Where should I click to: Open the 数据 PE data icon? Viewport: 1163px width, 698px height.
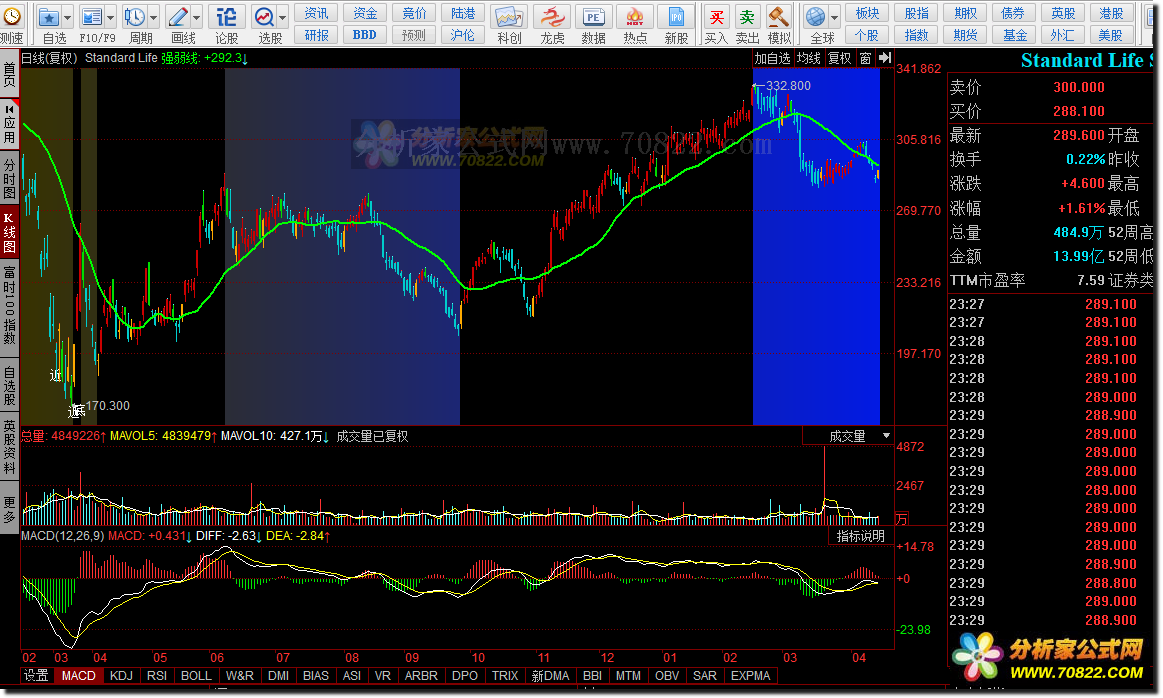(x=593, y=16)
